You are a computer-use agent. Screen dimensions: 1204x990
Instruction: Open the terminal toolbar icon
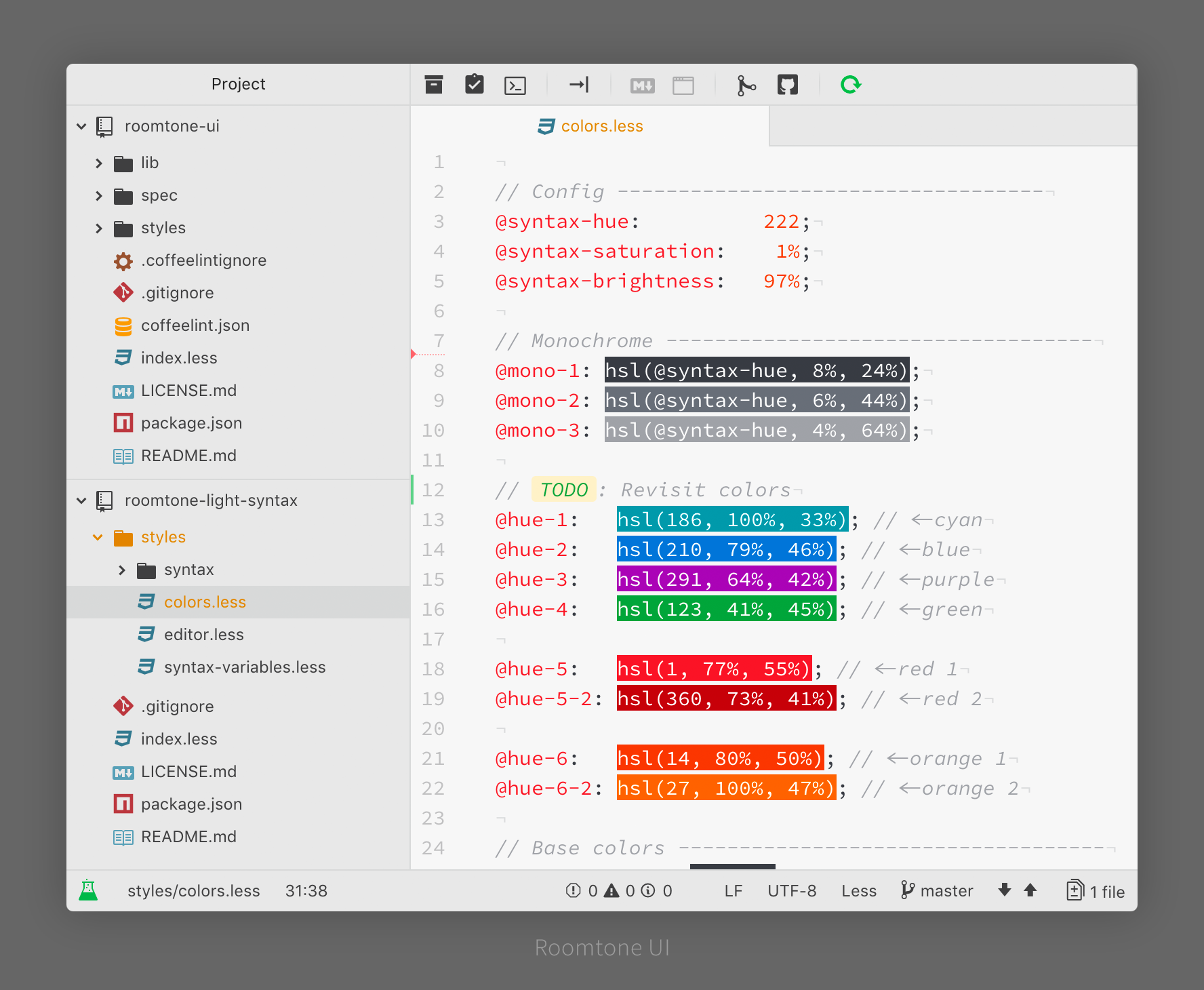pos(515,85)
